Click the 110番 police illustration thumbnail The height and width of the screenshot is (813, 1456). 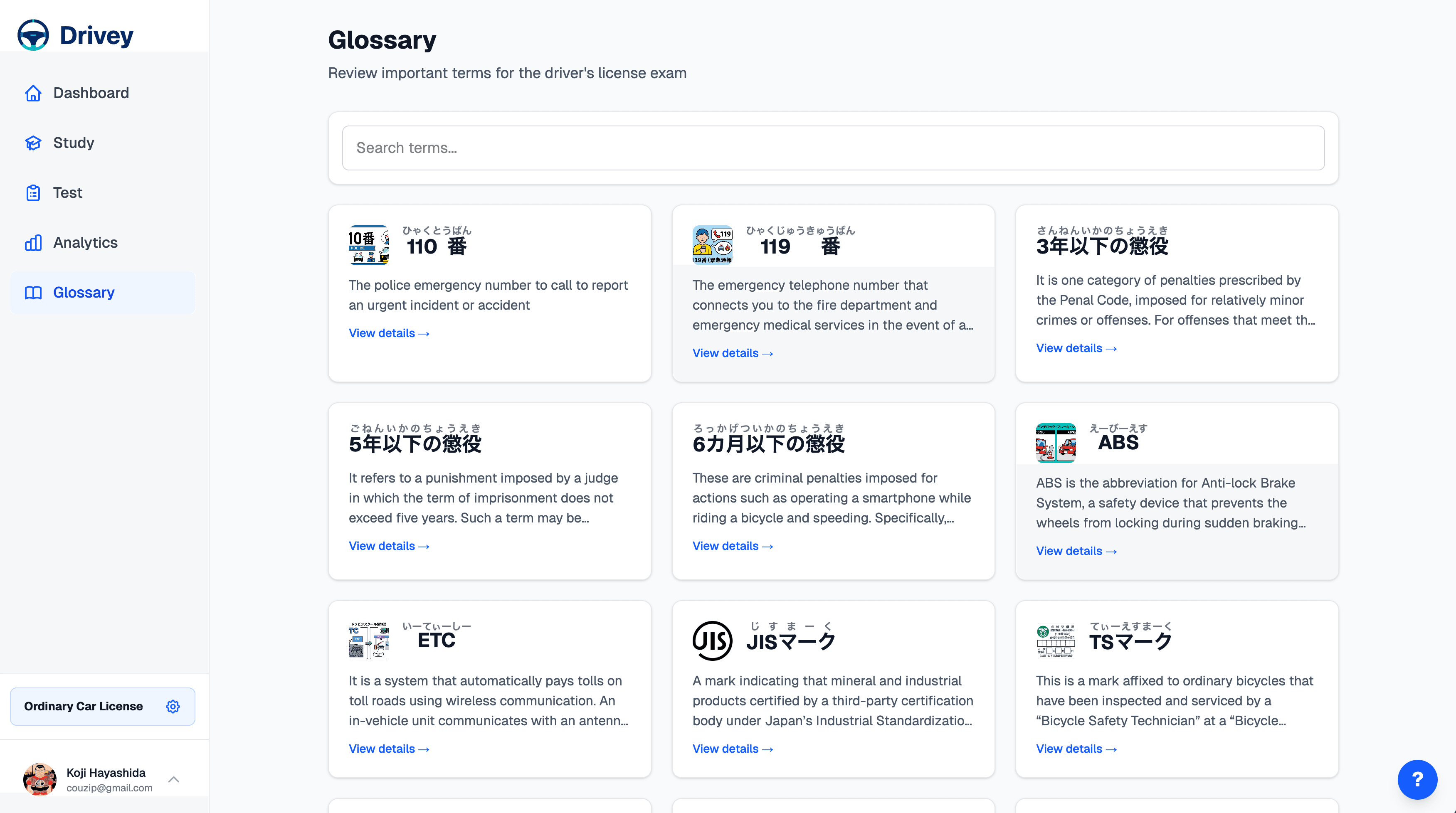(x=368, y=245)
